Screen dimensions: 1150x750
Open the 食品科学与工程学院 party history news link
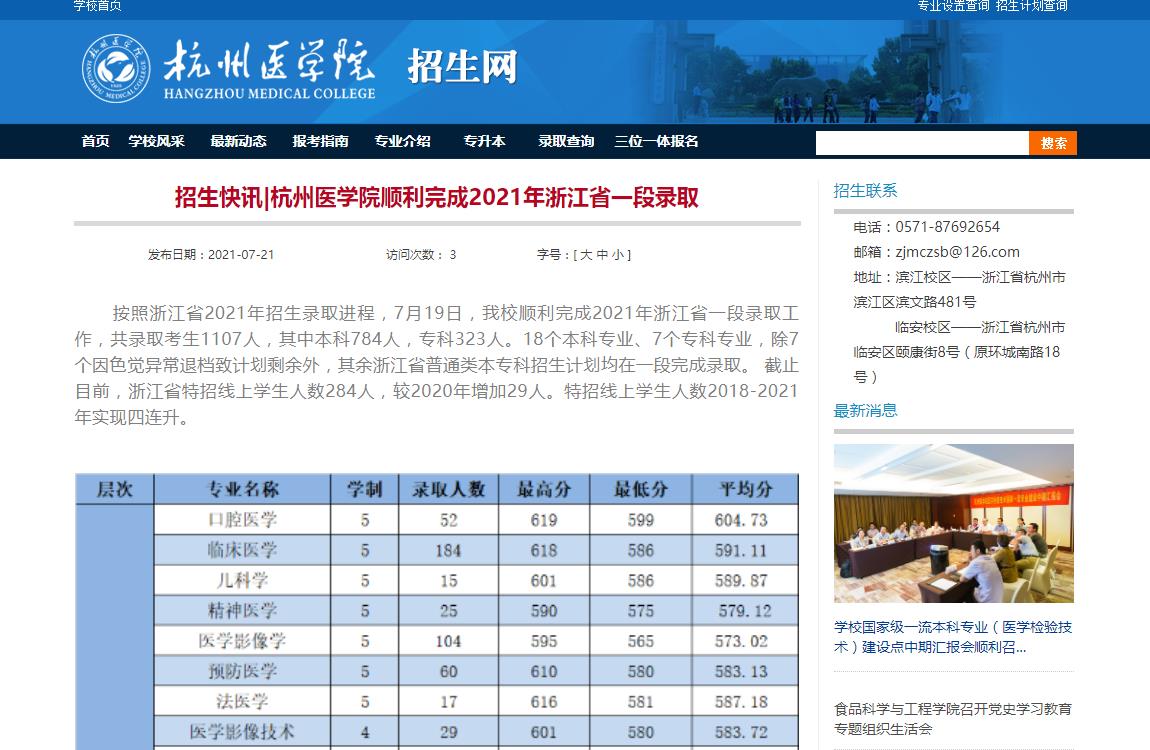[x=953, y=718]
